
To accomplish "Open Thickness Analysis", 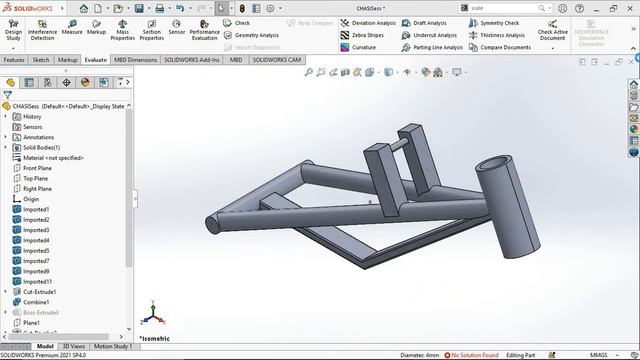I will pos(497,35).
